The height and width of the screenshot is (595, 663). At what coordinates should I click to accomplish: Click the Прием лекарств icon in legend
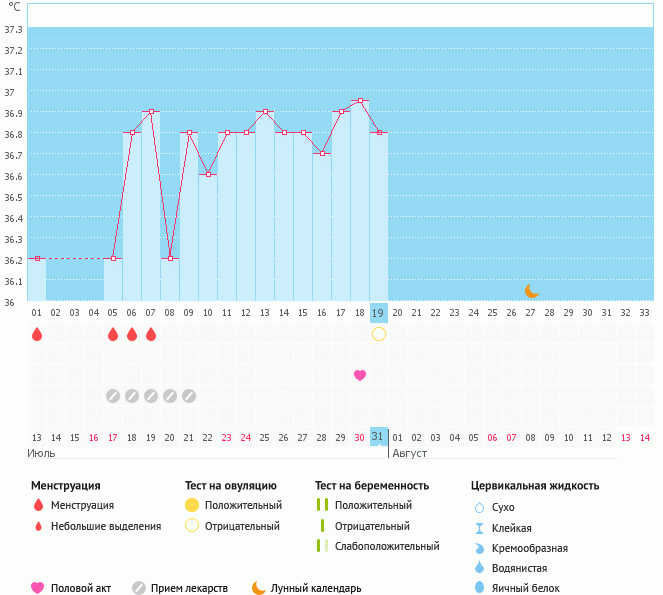(x=139, y=588)
